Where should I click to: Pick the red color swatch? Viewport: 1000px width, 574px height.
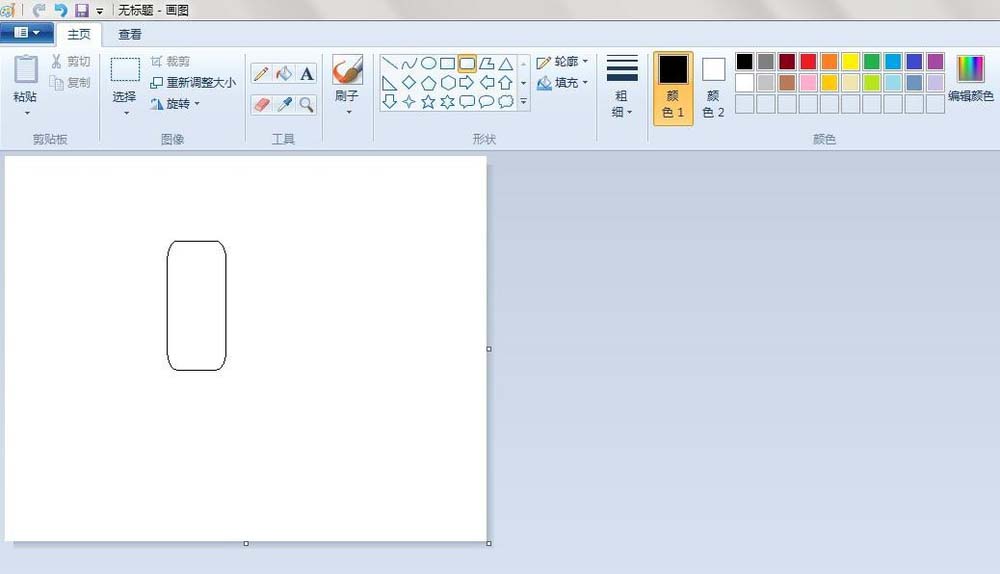tap(808, 61)
